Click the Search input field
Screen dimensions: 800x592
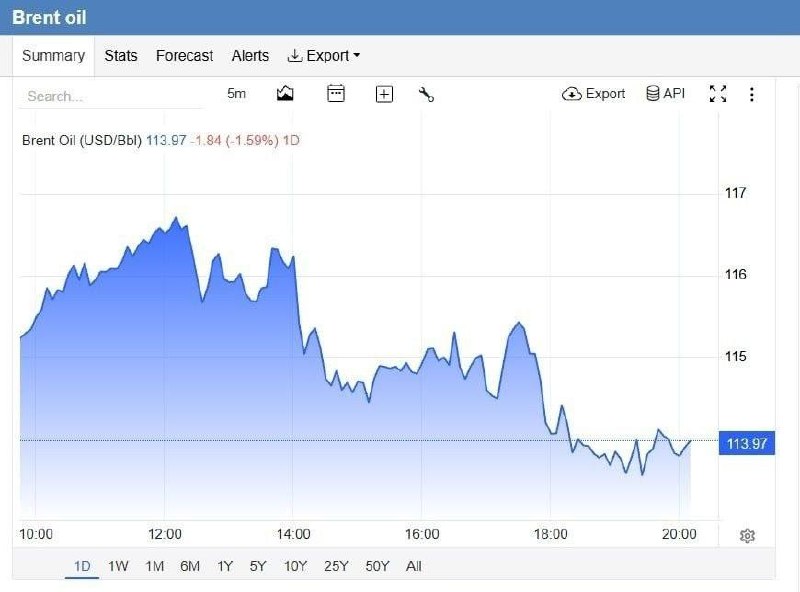click(111, 96)
